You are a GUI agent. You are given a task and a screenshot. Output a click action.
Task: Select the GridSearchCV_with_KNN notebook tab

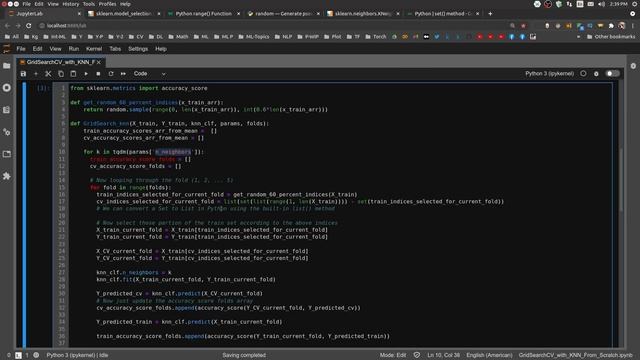coord(60,62)
